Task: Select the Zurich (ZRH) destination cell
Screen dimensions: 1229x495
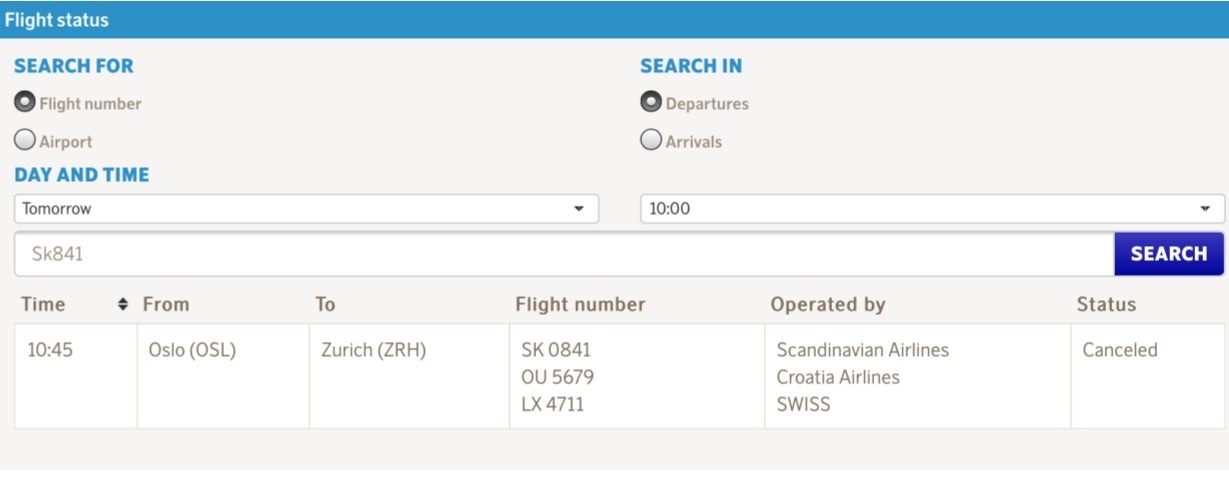Action: pos(409,376)
